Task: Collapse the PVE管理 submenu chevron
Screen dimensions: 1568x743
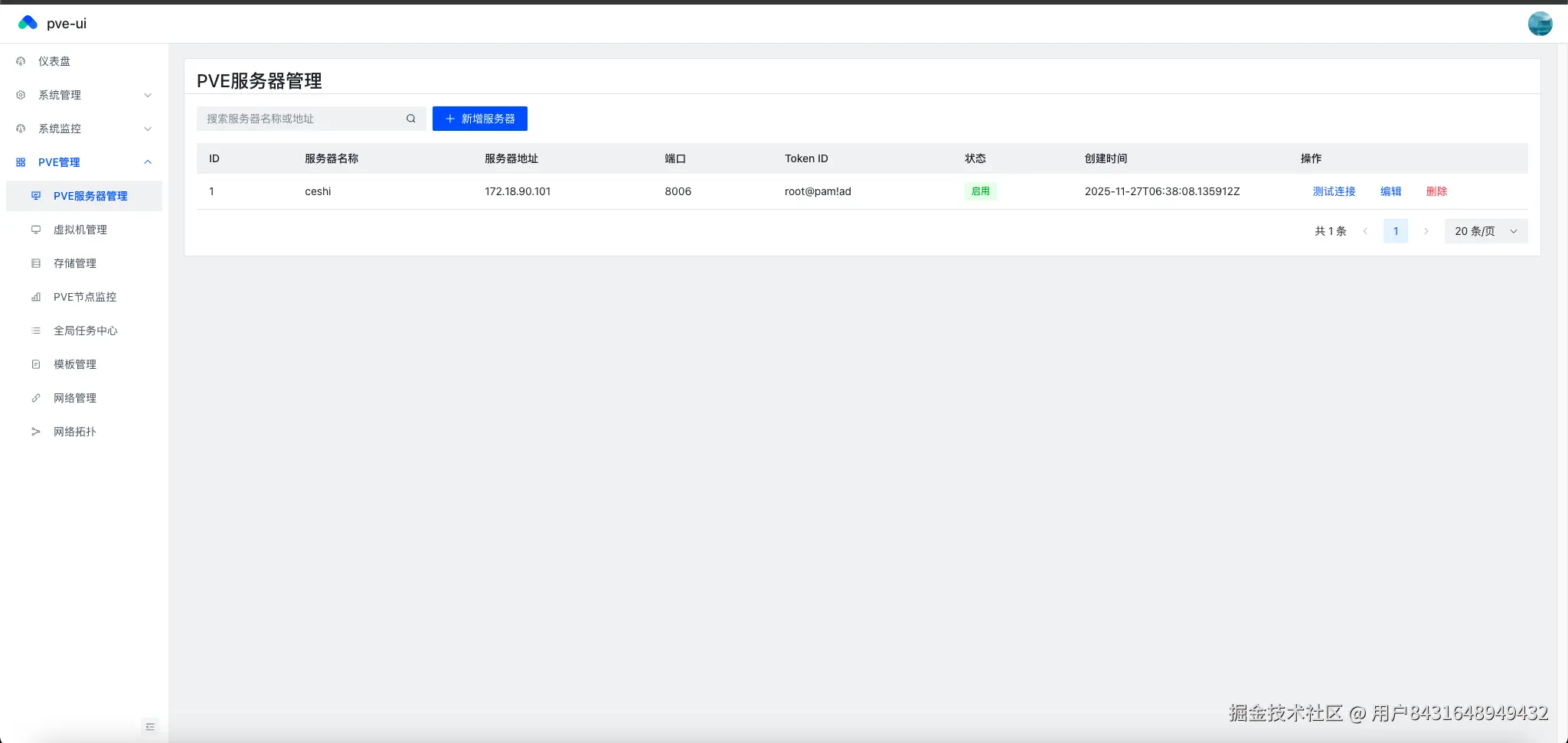Action: pyautogui.click(x=148, y=162)
